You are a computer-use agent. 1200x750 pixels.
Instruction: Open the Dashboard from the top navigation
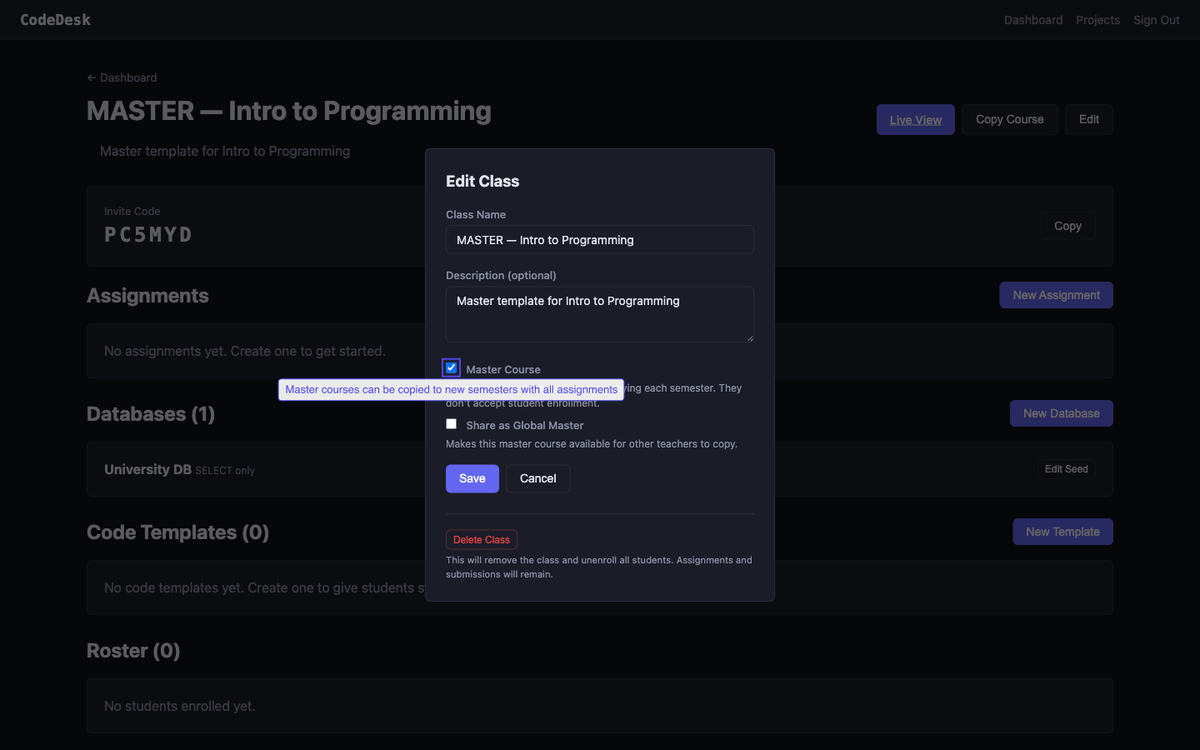[x=1033, y=19]
